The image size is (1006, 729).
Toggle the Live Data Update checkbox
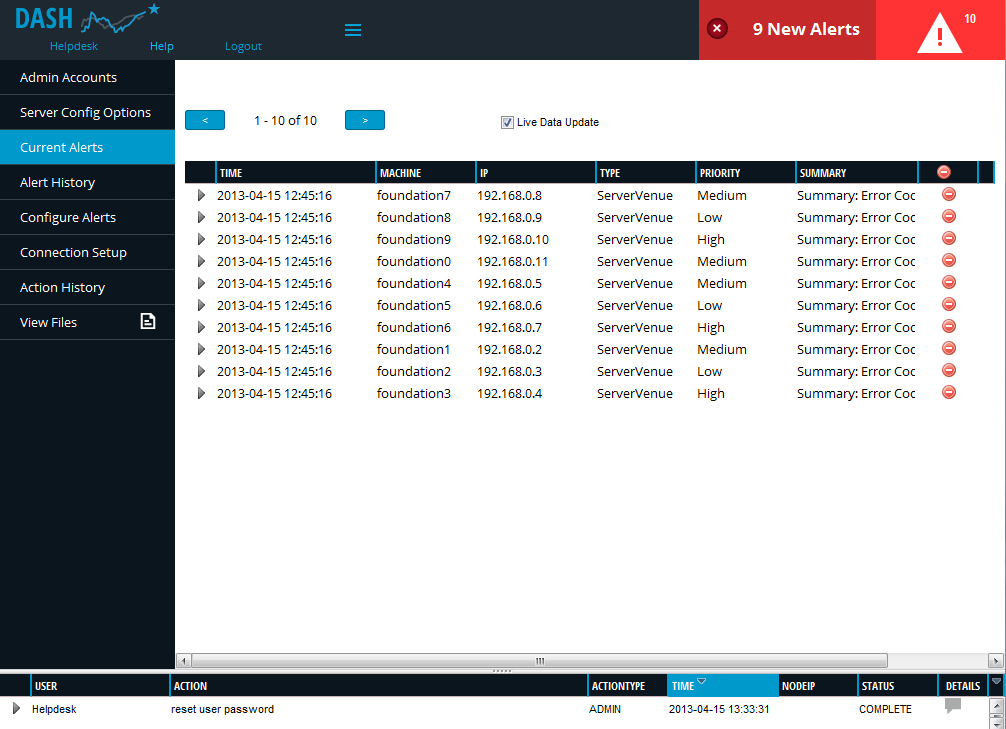pos(507,123)
